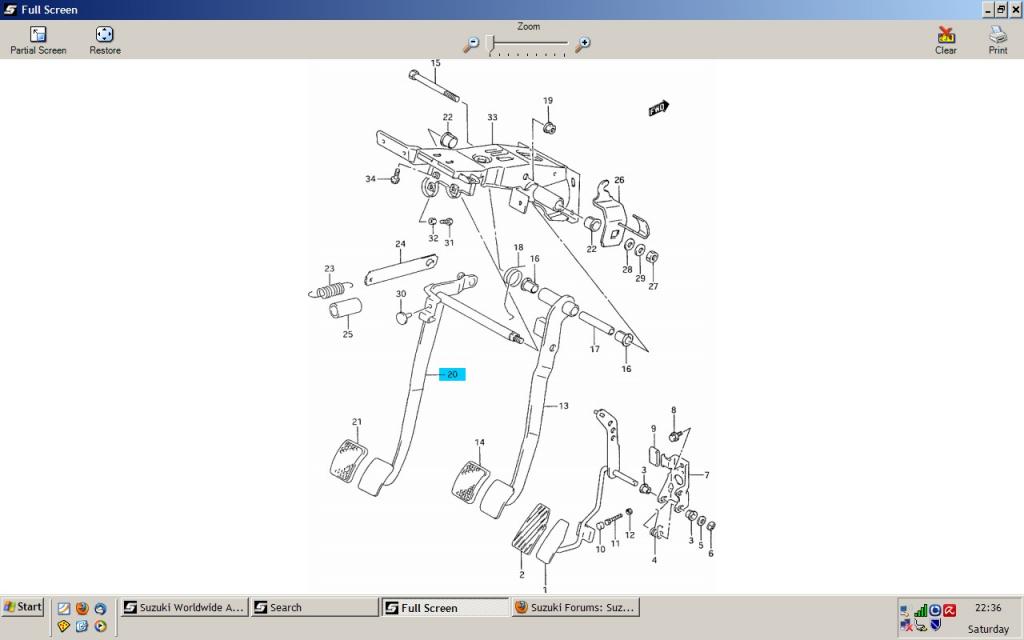1024x640 pixels.
Task: Open Suzuki Forums Firefox taskbar window
Action: pyautogui.click(x=575, y=607)
